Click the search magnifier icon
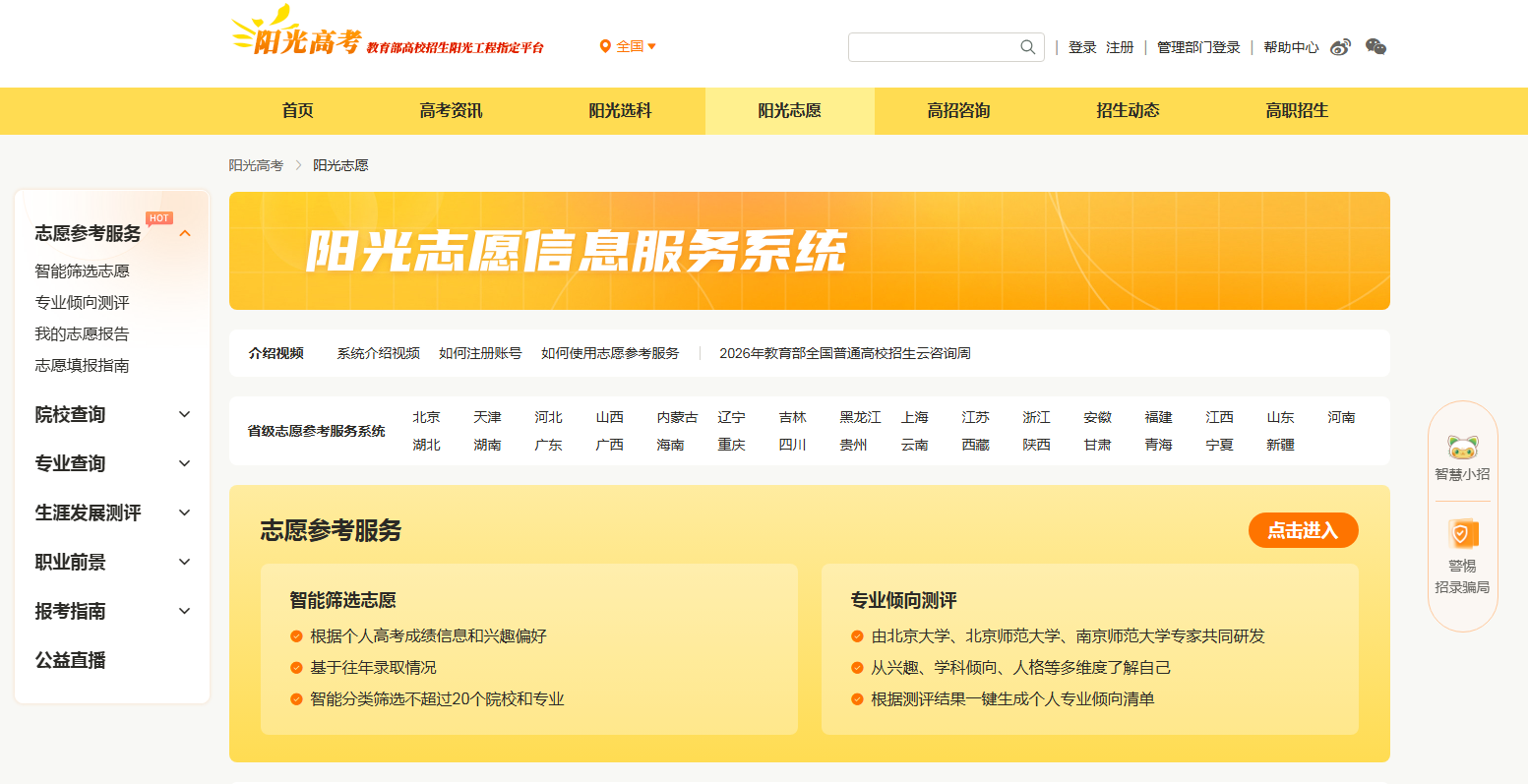1528x784 pixels. point(1028,47)
